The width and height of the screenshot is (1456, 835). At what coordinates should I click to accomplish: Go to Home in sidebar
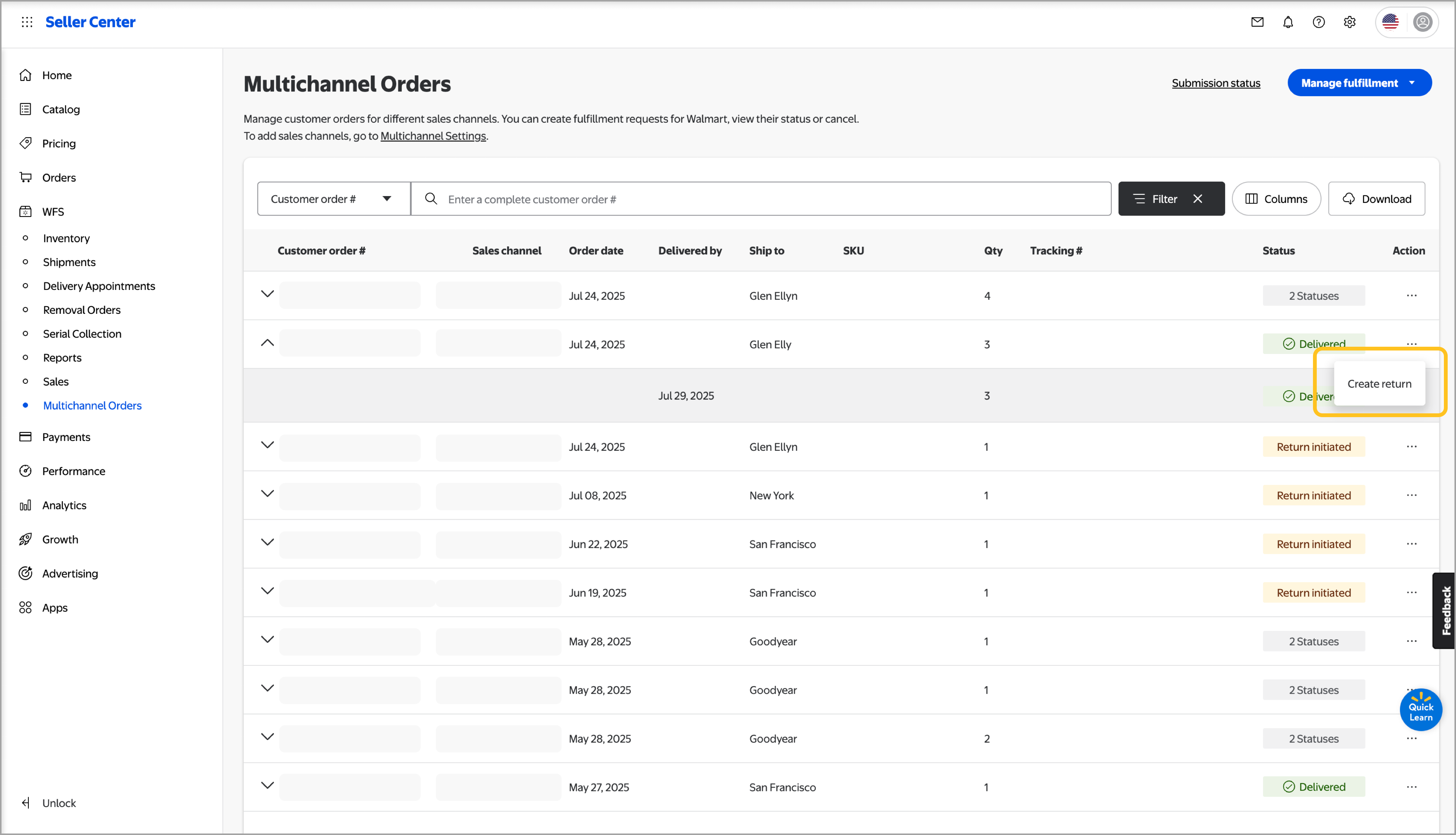pos(57,75)
